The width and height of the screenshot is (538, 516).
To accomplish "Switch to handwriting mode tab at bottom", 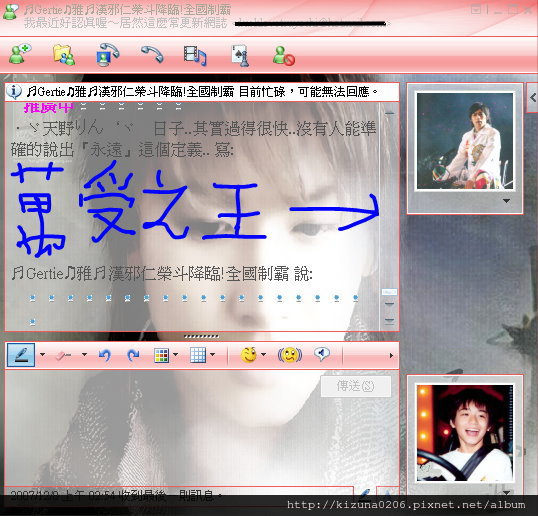I will (x=365, y=493).
